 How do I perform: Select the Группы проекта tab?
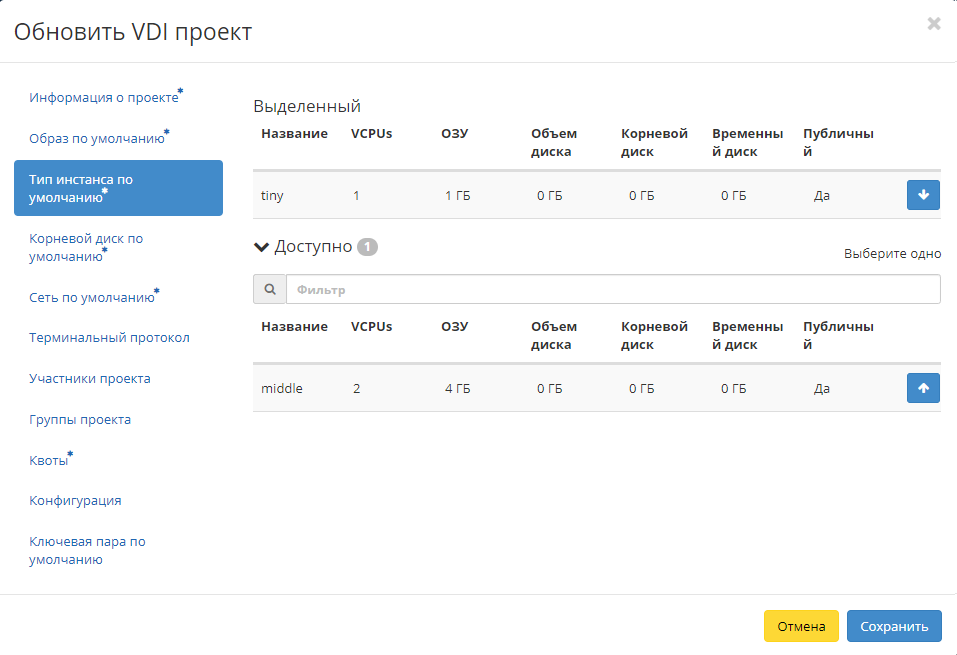click(80, 420)
